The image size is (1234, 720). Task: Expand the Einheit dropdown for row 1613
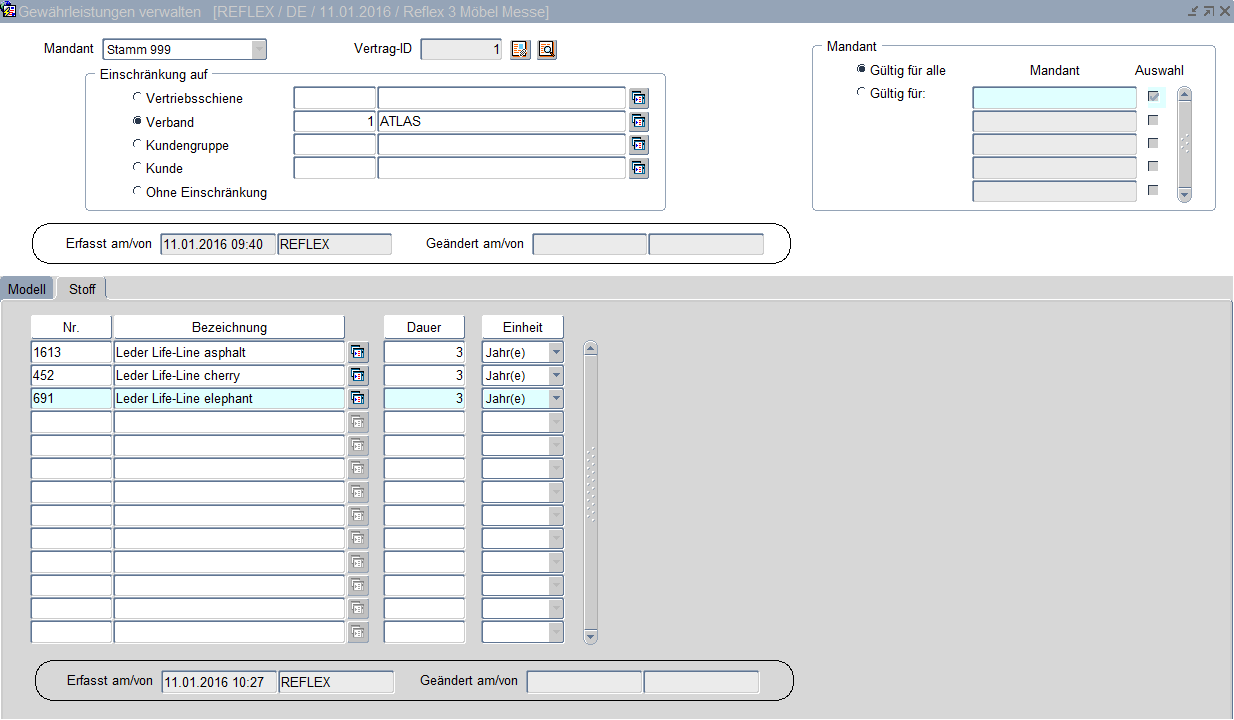pos(556,352)
